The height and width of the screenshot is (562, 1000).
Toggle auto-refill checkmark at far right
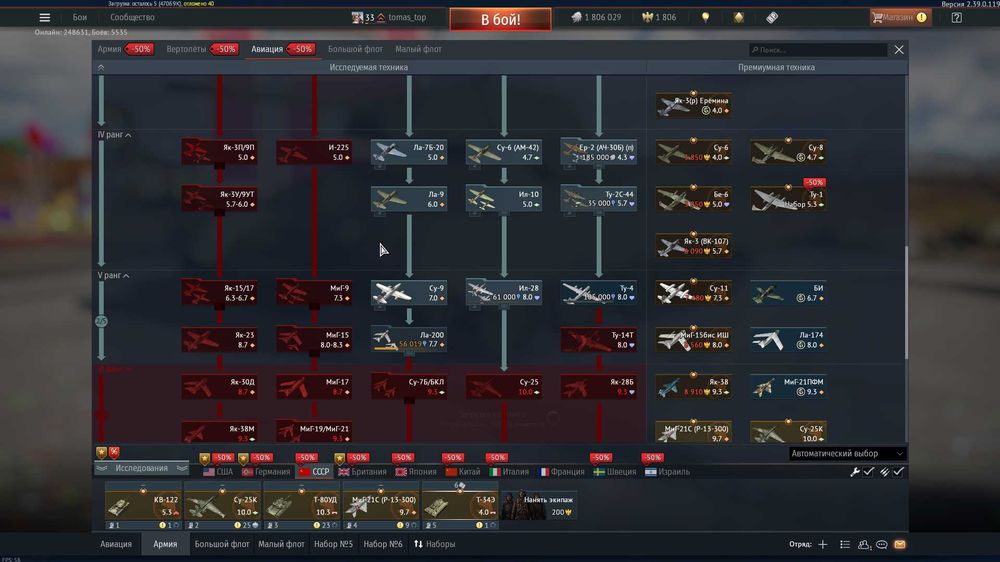(x=899, y=471)
